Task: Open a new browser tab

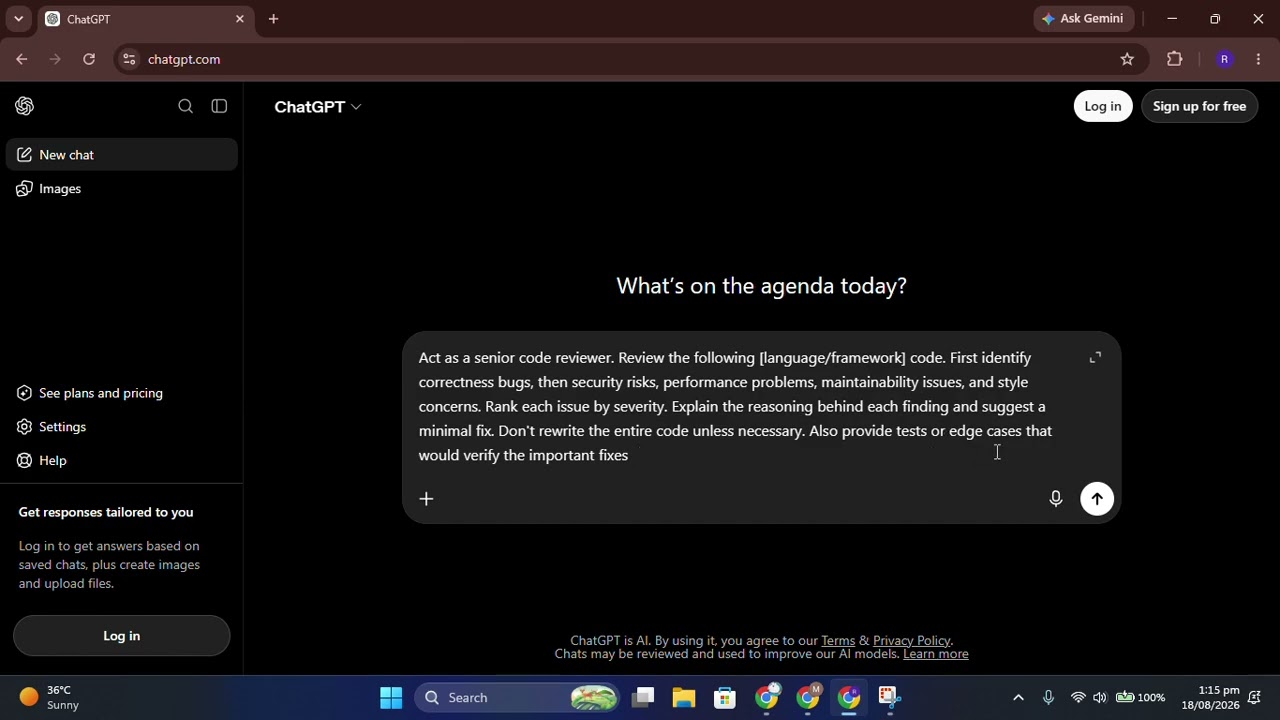Action: click(x=273, y=19)
